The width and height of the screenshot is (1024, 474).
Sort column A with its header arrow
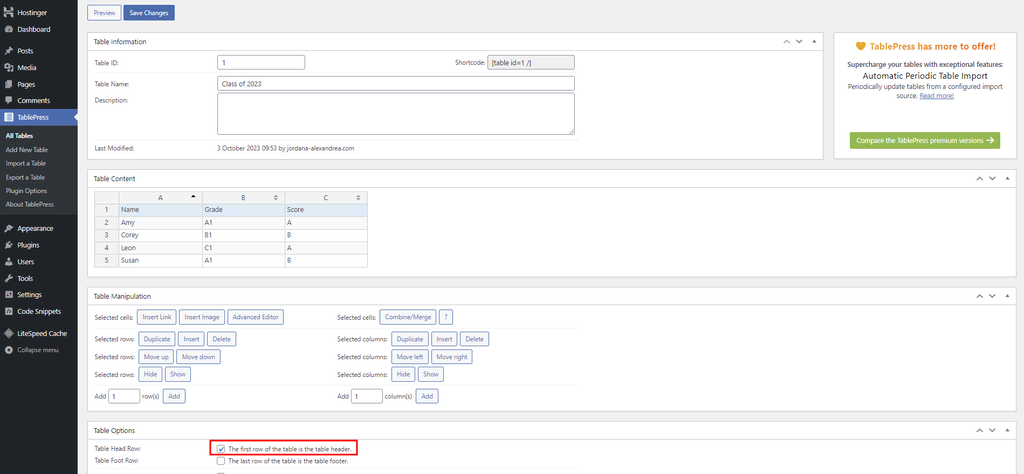(x=193, y=197)
